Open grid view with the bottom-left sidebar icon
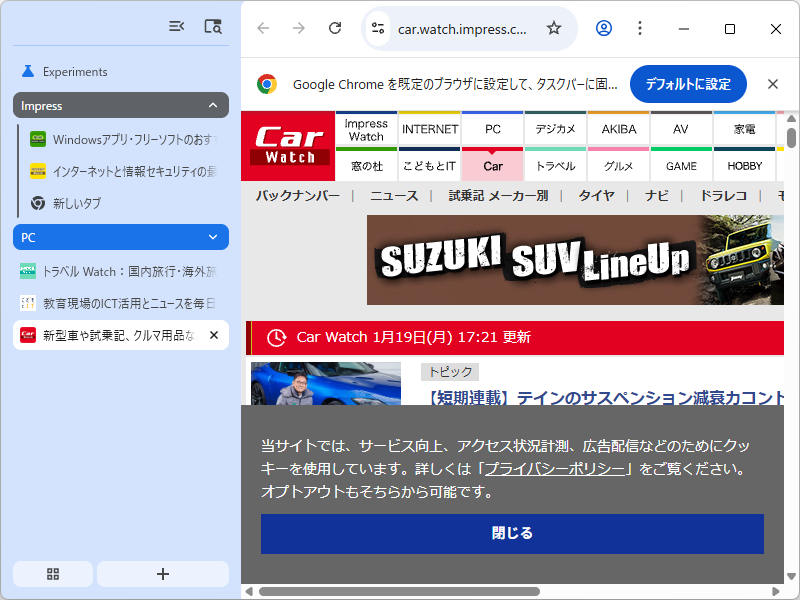 point(52,573)
